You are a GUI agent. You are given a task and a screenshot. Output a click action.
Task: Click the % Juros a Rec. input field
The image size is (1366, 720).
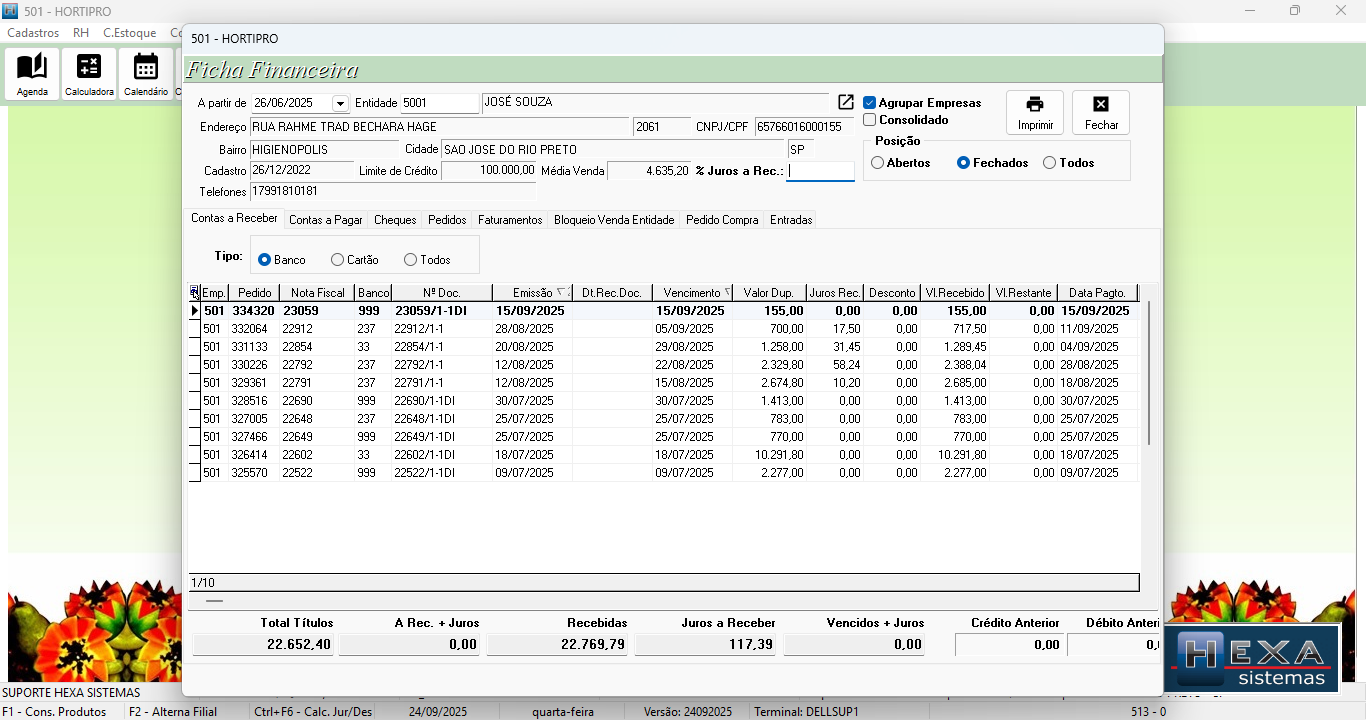pos(820,171)
